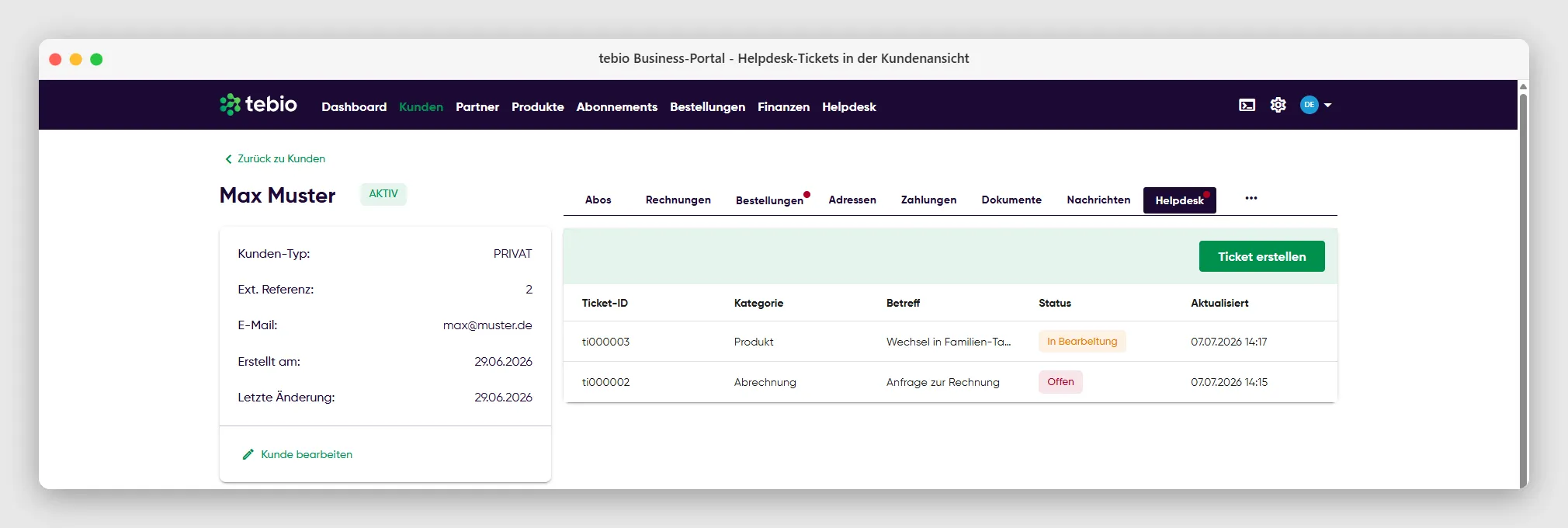Maximize window with green button
Image resolution: width=1568 pixels, height=528 pixels.
point(96,59)
